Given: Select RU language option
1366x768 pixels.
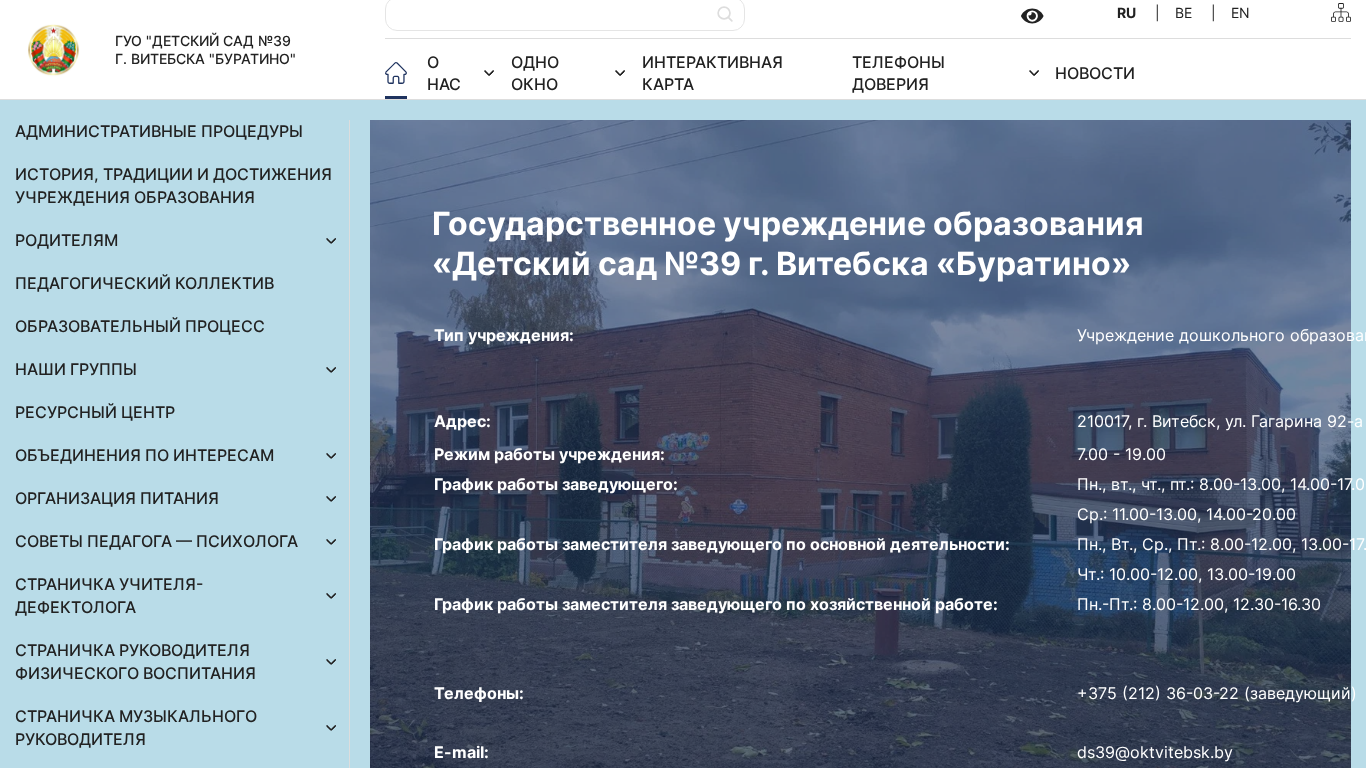Looking at the screenshot, I should click(1126, 13).
